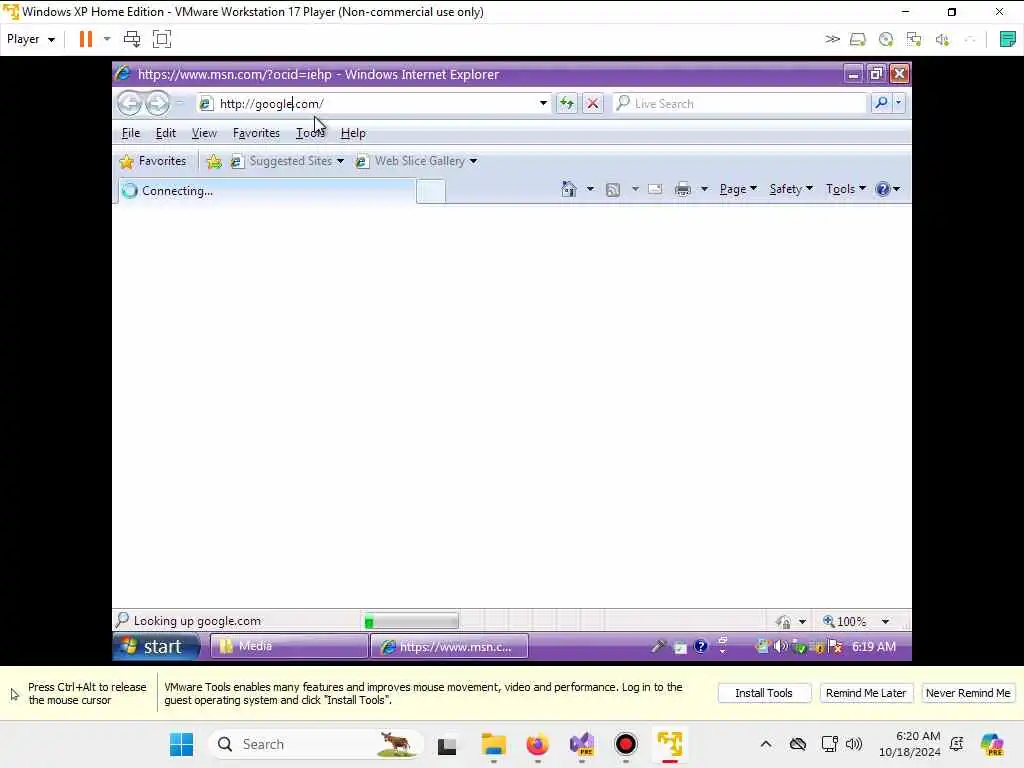Open a new tab with the blank tab button
The height and width of the screenshot is (768, 1024).
[431, 191]
